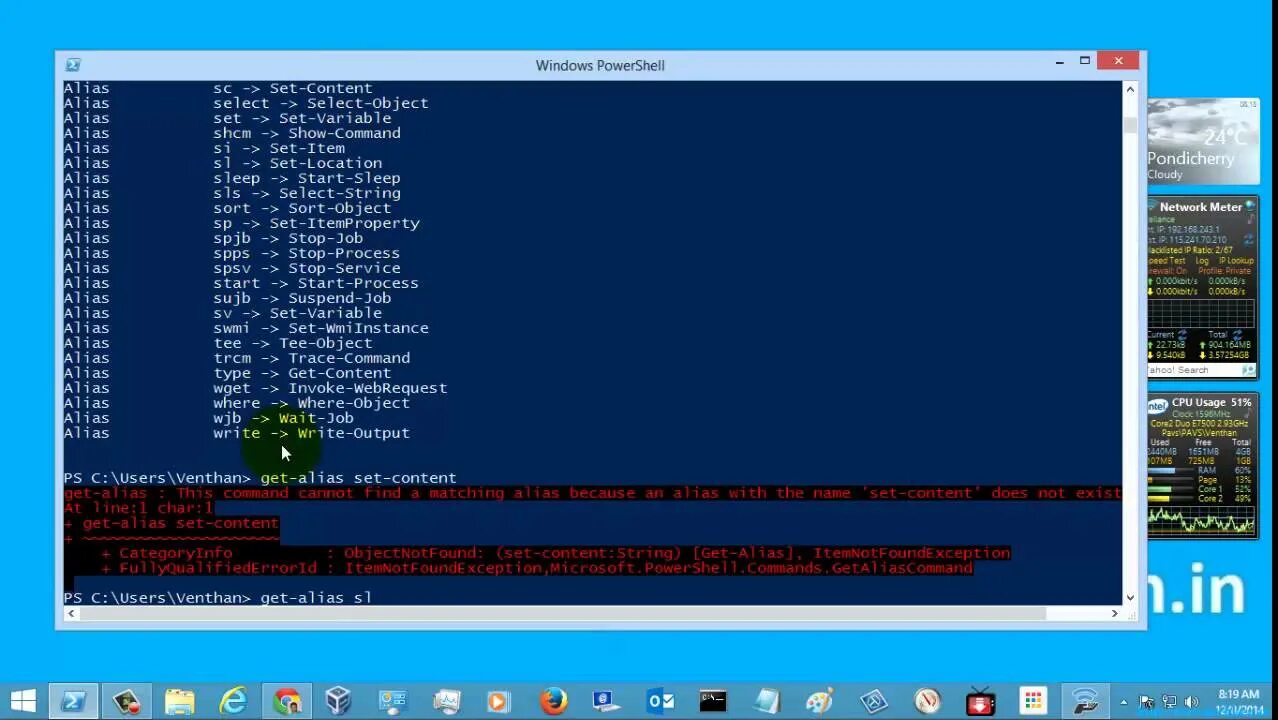Open the Paint palette taskbar icon

point(820,701)
